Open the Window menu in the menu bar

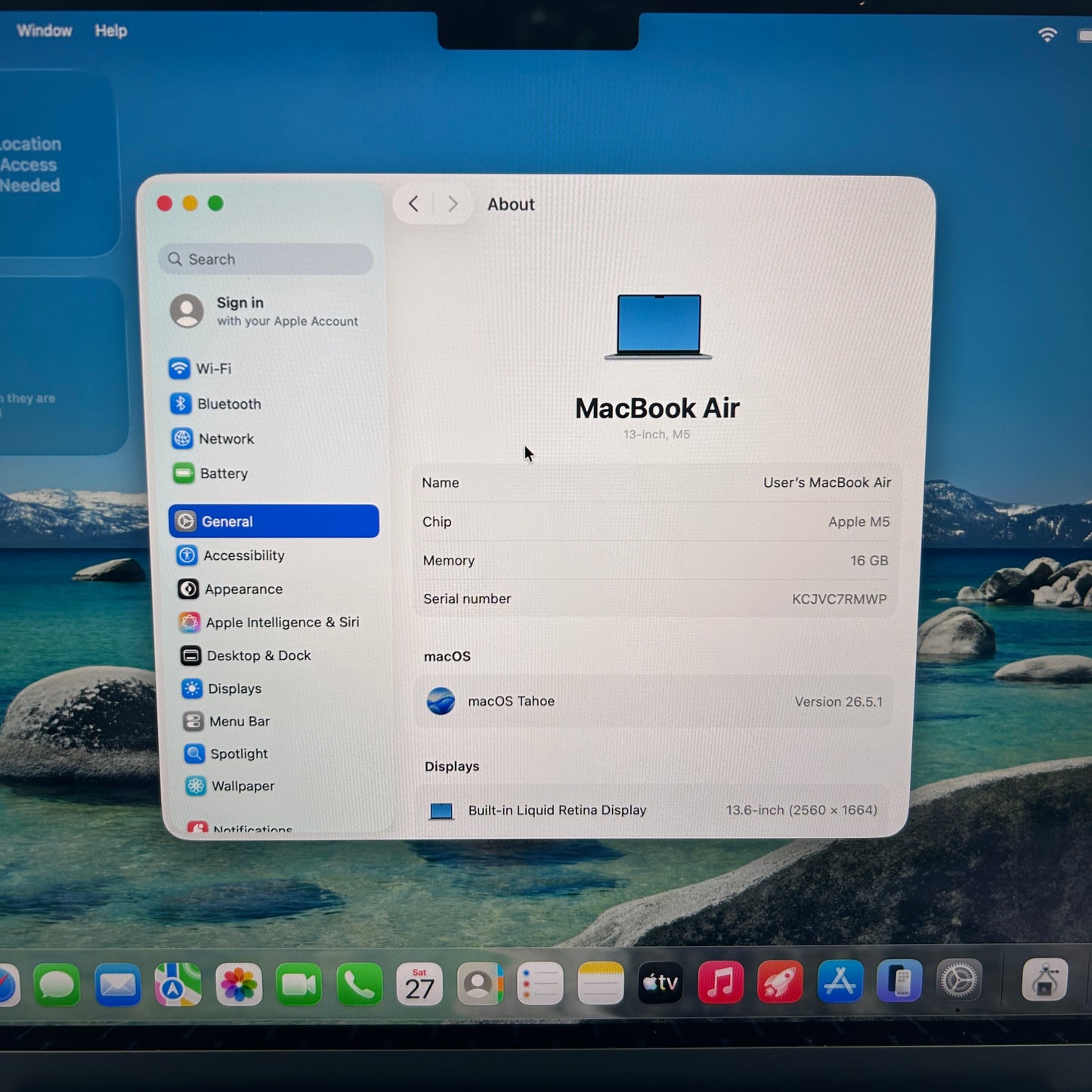pyautogui.click(x=45, y=30)
